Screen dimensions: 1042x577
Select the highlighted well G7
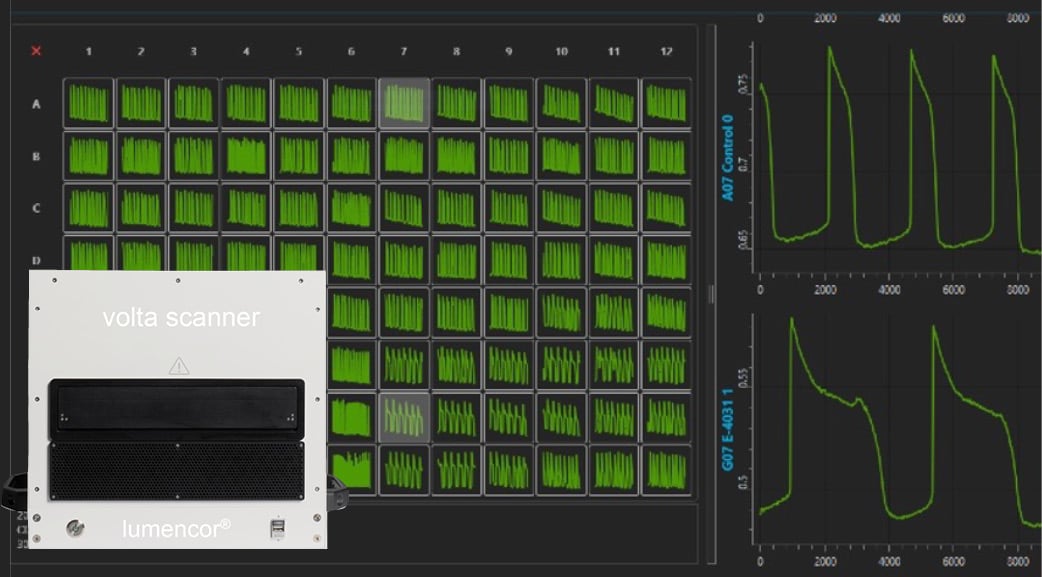pyautogui.click(x=404, y=416)
